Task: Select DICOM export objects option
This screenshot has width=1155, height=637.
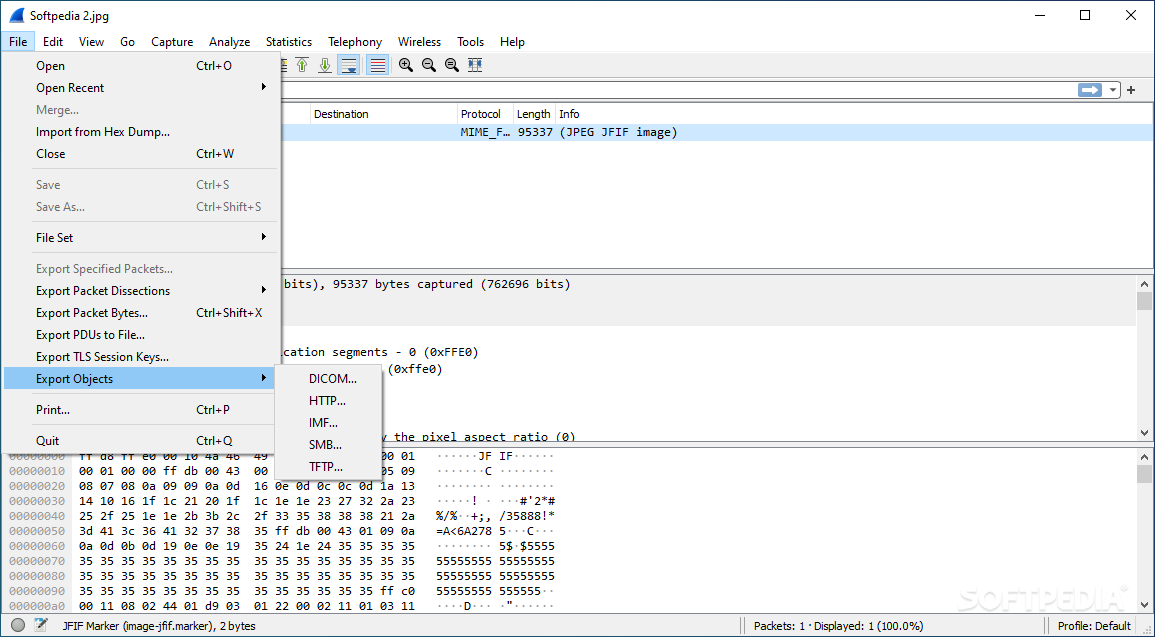Action: (x=328, y=379)
